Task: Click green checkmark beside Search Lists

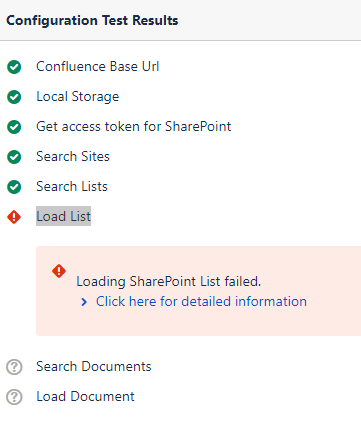Action: pyautogui.click(x=14, y=187)
